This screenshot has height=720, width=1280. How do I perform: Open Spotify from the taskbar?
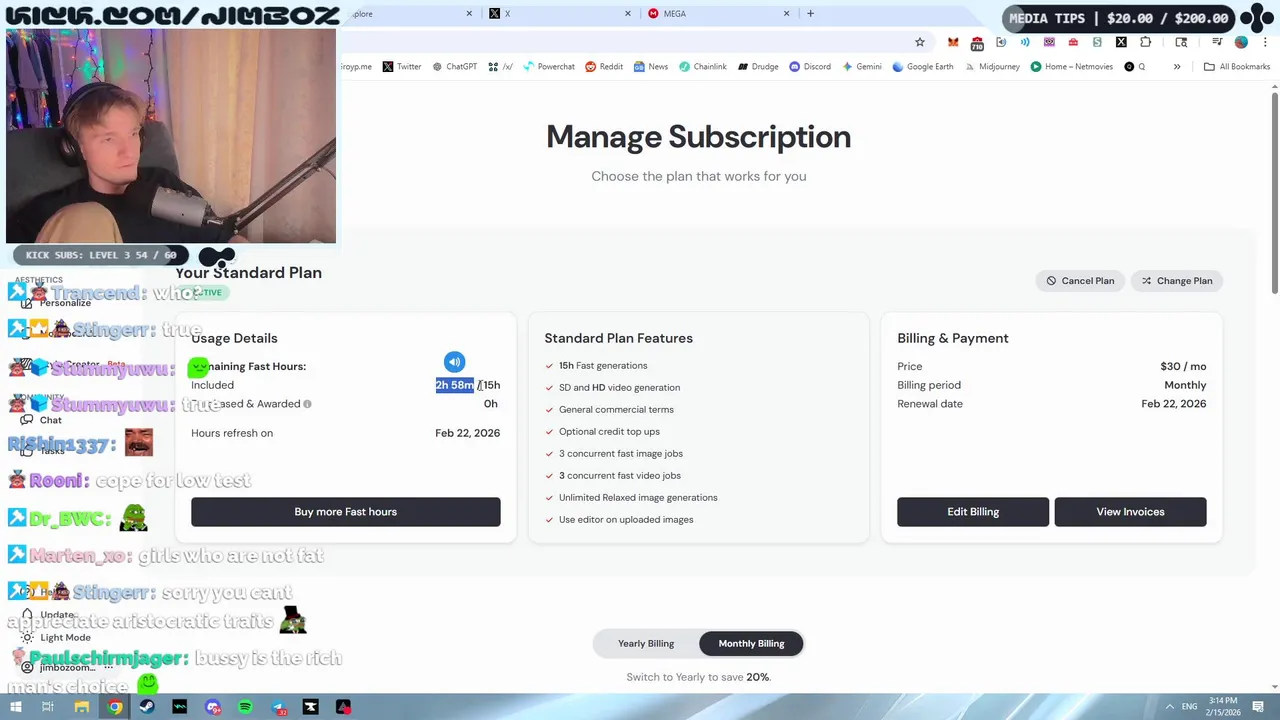coord(245,707)
